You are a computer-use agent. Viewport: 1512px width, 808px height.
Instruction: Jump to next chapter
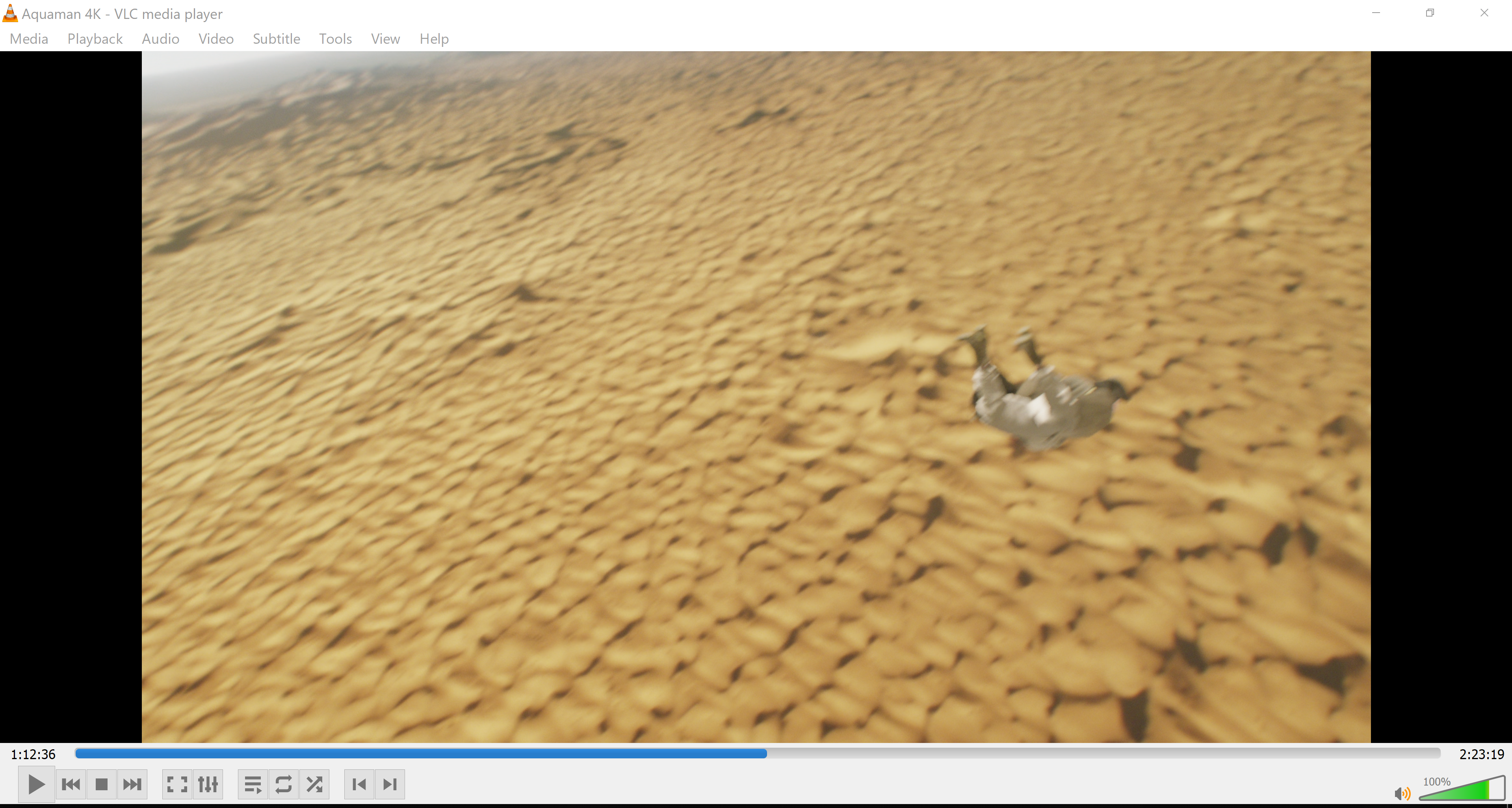(x=390, y=784)
